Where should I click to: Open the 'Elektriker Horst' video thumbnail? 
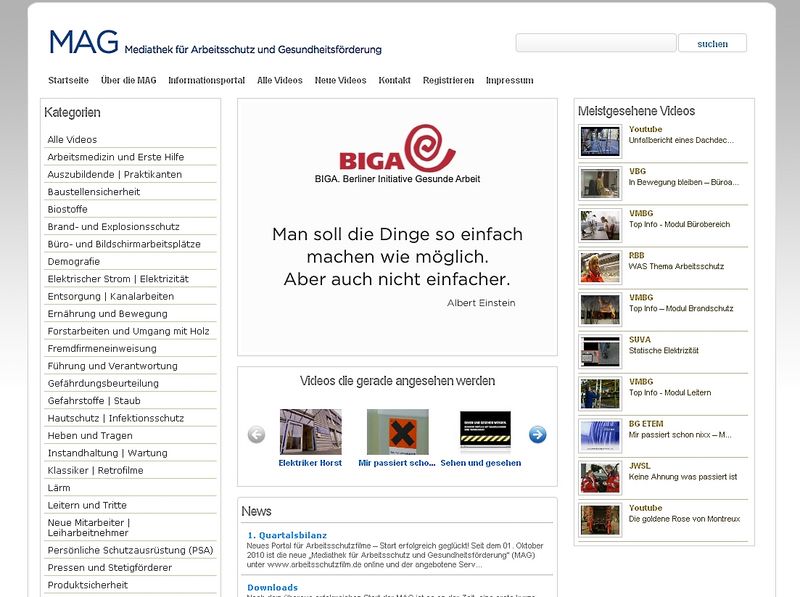pos(310,432)
